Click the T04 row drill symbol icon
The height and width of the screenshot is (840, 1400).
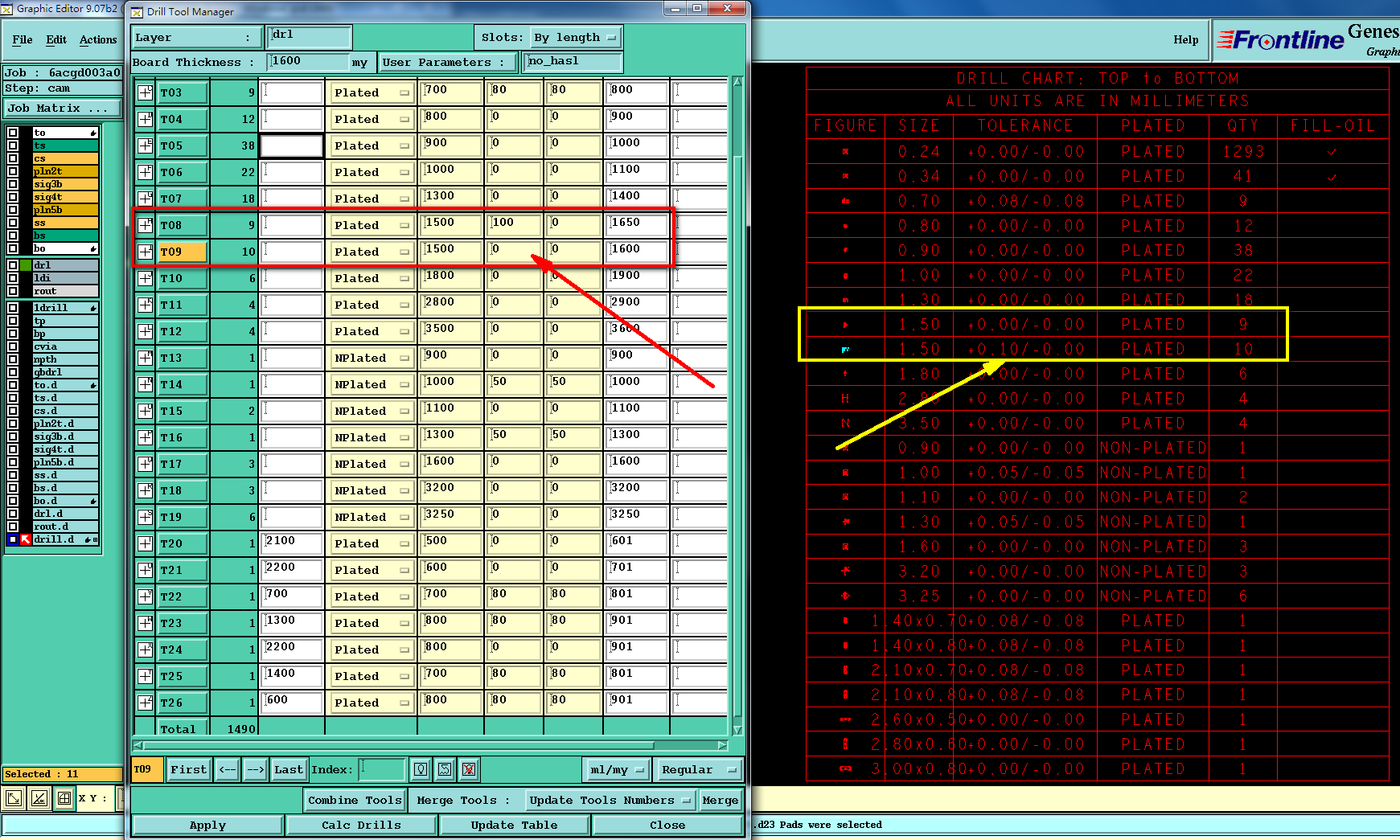tap(146, 119)
